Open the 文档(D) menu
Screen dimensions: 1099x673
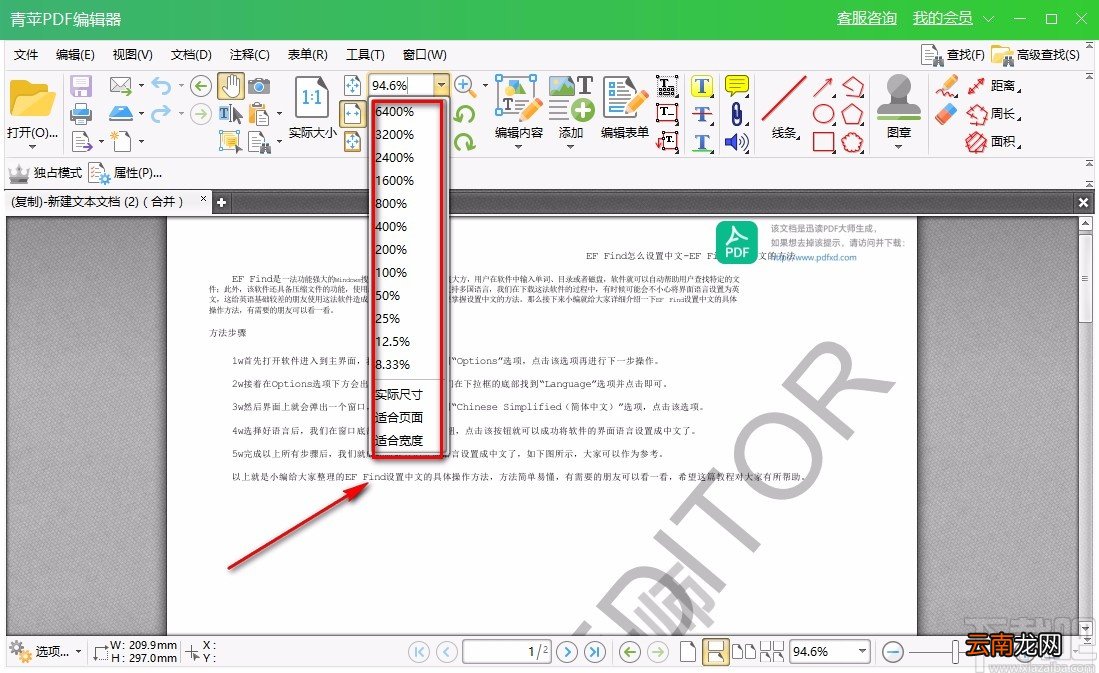coord(191,55)
